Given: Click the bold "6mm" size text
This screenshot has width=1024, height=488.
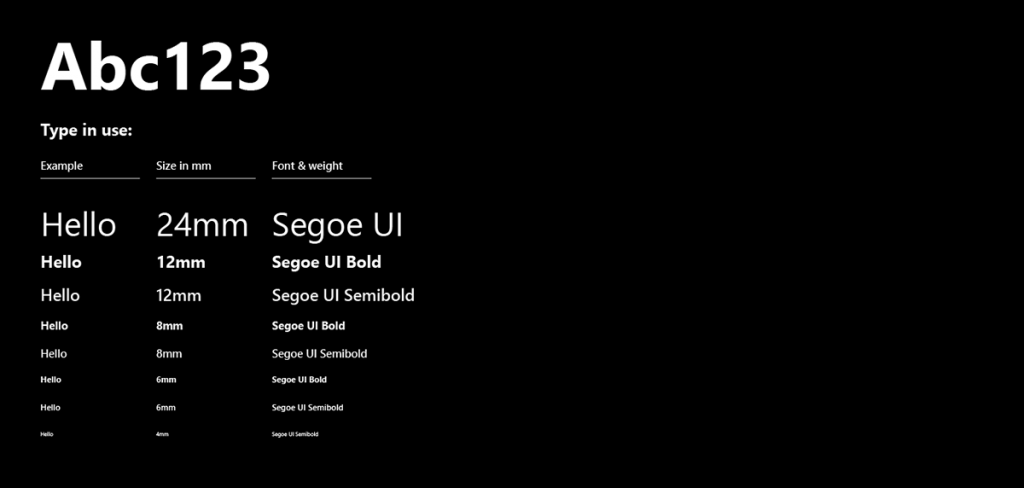Looking at the screenshot, I should [x=166, y=380].
